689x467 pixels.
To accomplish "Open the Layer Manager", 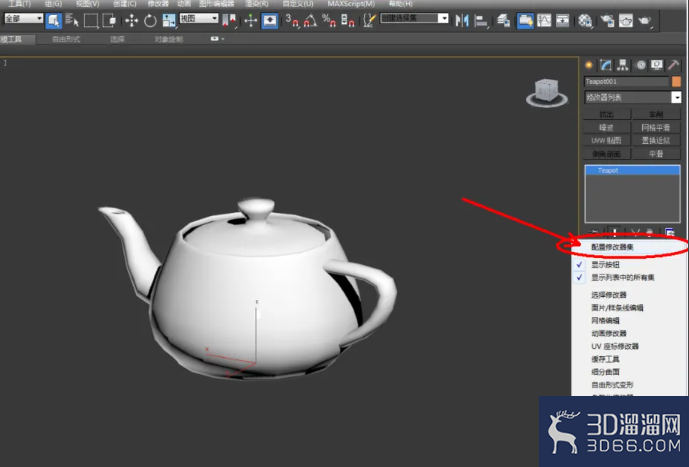I will (504, 20).
